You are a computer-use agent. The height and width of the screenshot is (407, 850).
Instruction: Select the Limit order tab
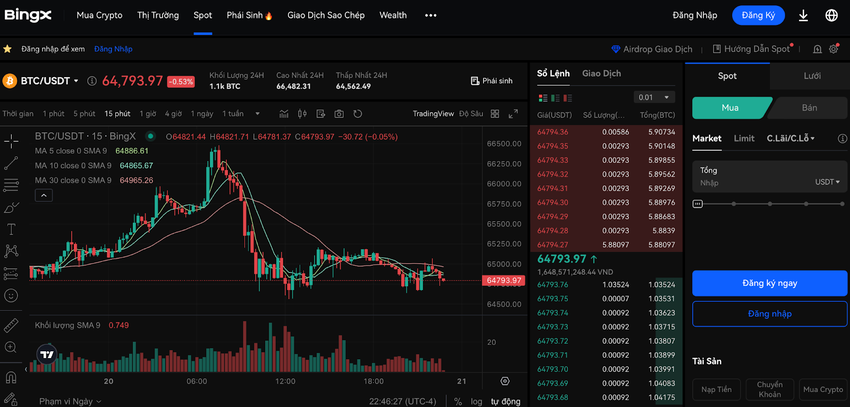[x=744, y=138]
